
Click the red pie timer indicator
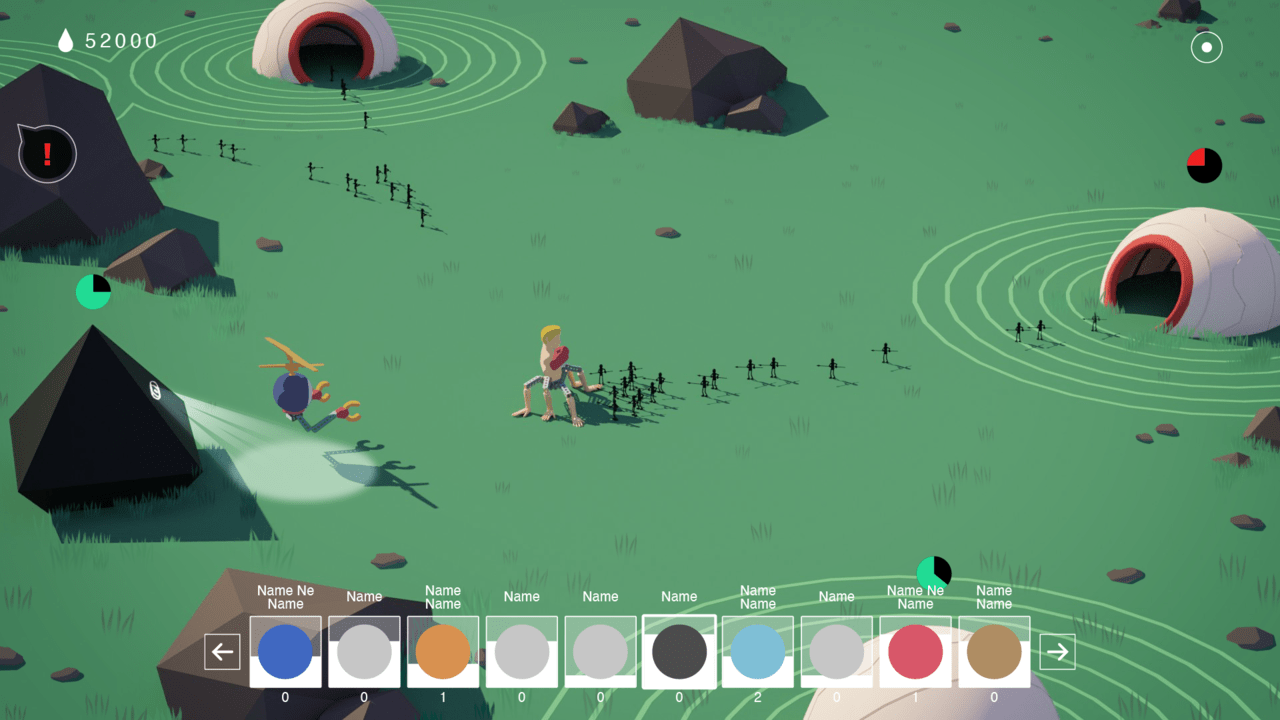[x=1204, y=165]
